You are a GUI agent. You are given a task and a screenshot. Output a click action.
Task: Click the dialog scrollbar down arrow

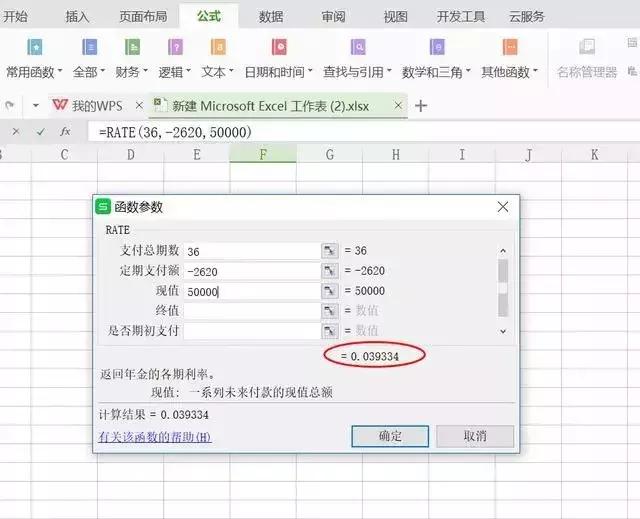click(503, 331)
